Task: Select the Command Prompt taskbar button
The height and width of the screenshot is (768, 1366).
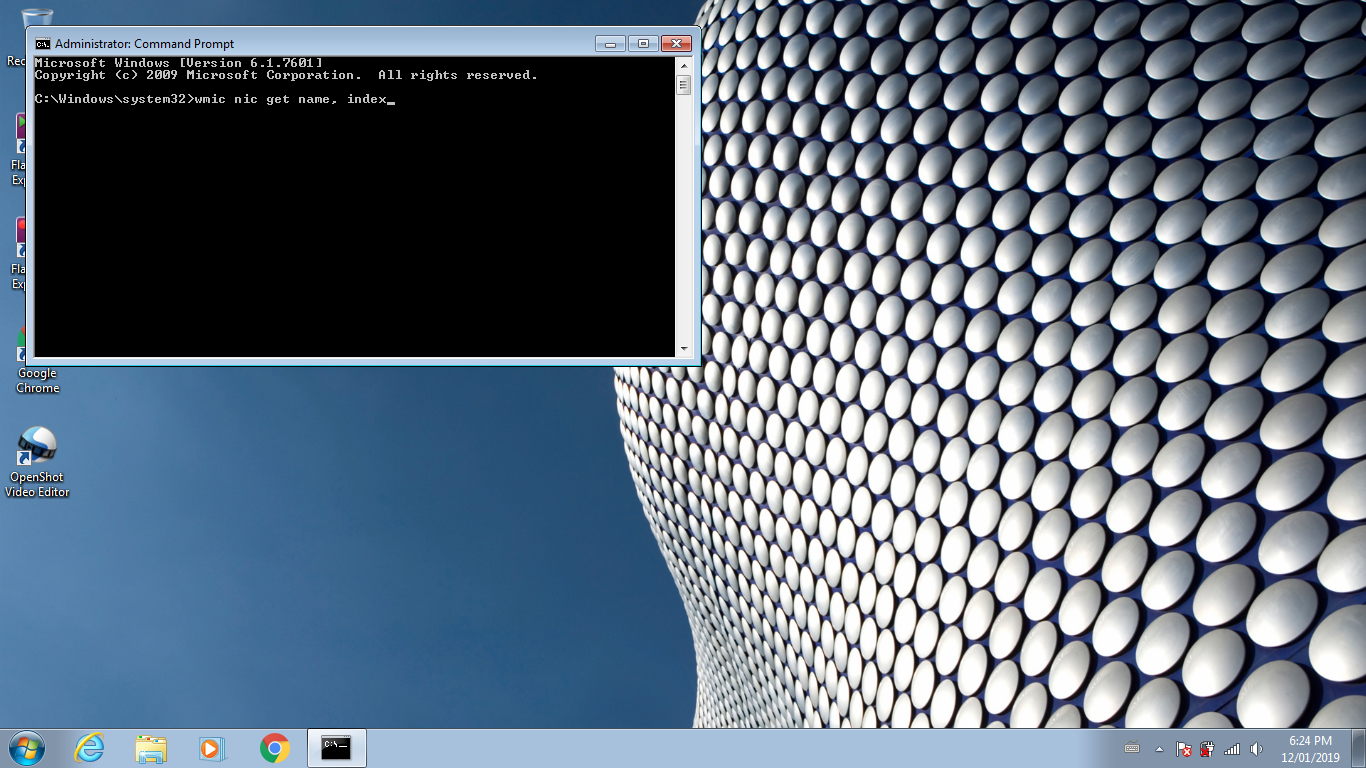Action: pyautogui.click(x=336, y=748)
